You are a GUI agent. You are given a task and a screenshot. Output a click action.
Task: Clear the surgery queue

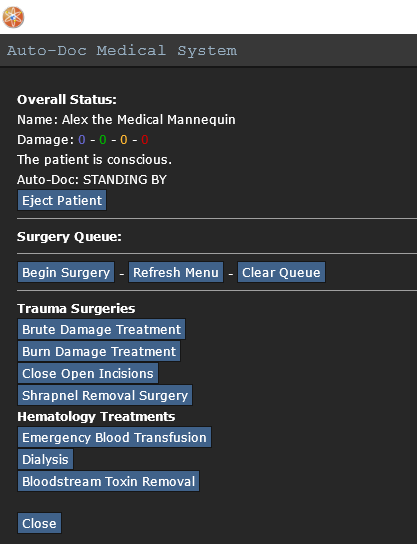pyautogui.click(x=281, y=272)
